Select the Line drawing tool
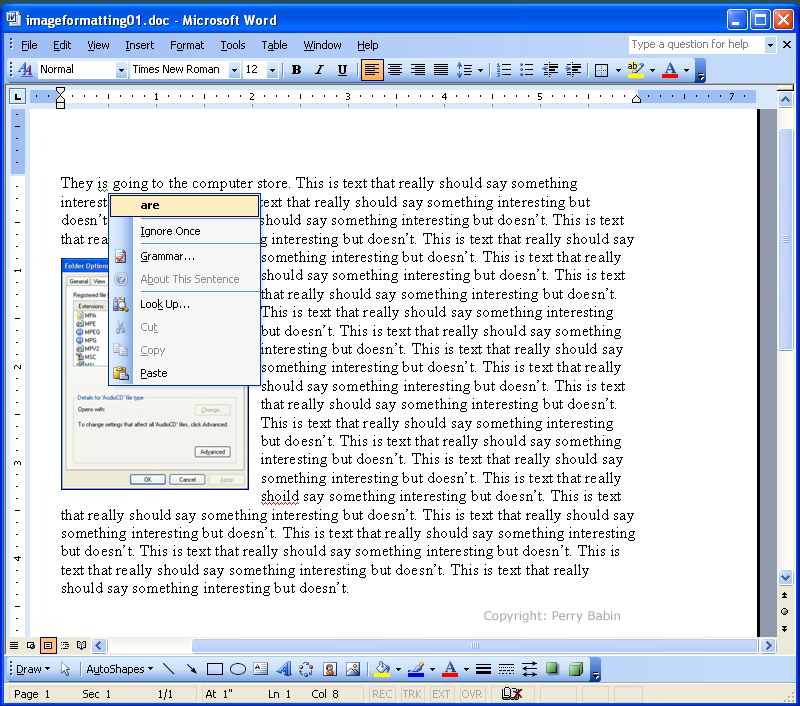Image resolution: width=800 pixels, height=706 pixels. [x=168, y=669]
